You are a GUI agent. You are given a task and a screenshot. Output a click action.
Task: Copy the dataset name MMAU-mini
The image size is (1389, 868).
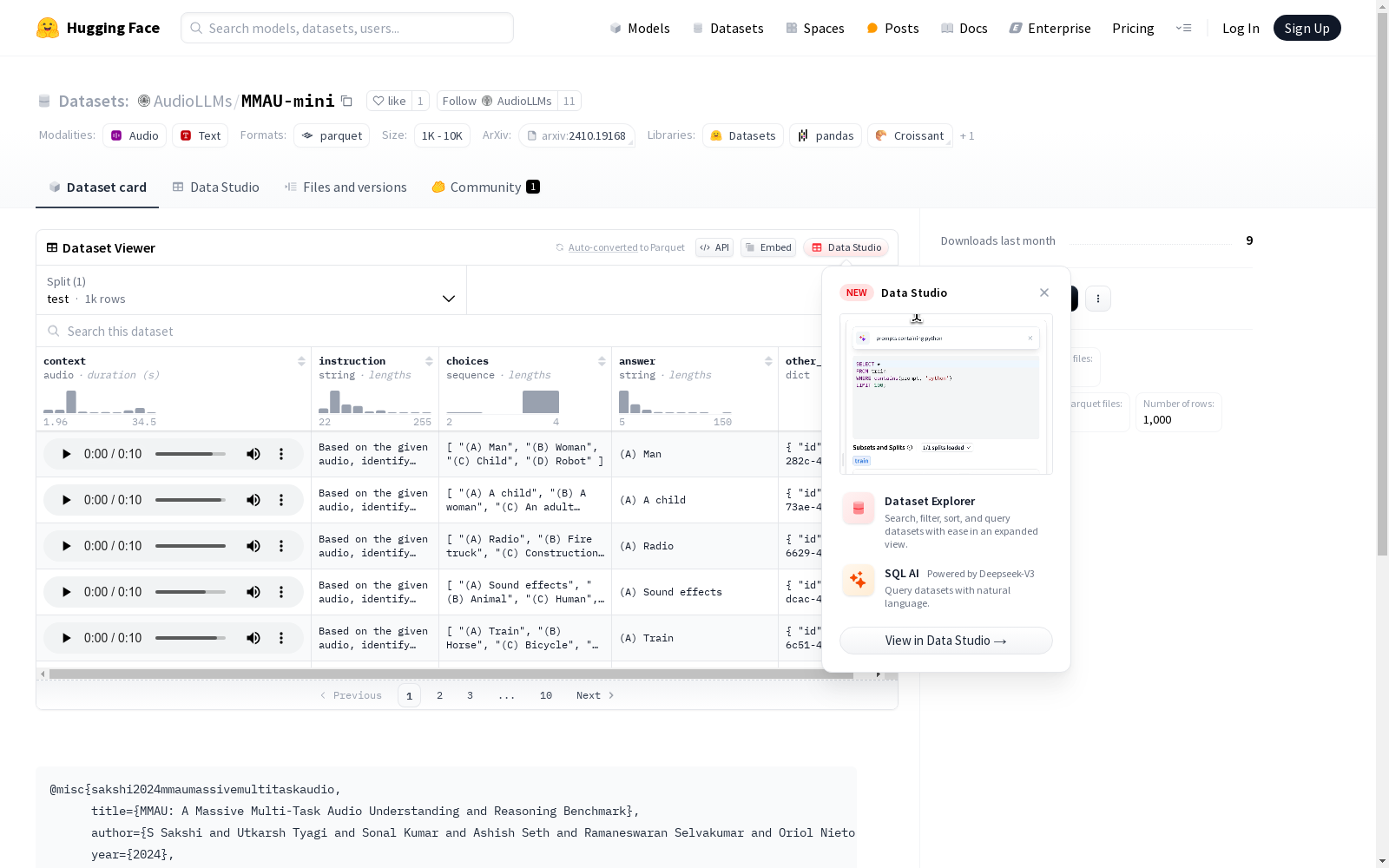pos(346,101)
